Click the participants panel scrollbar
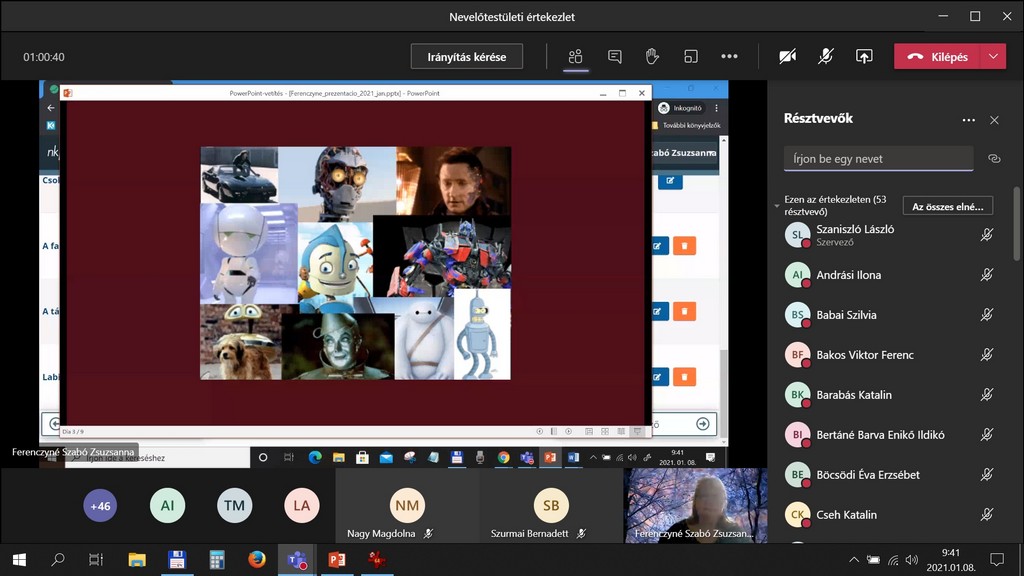The height and width of the screenshot is (576, 1024). point(1017,224)
